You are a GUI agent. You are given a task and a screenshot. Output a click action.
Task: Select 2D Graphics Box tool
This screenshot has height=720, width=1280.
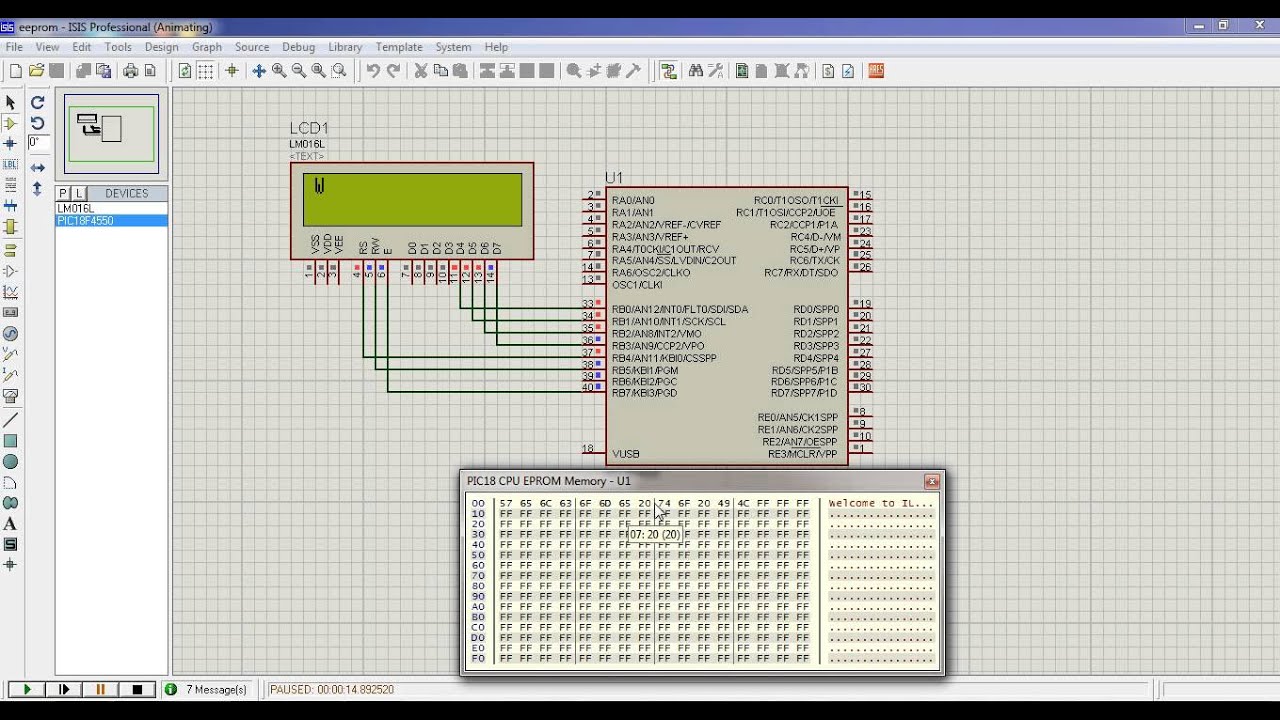[10, 441]
